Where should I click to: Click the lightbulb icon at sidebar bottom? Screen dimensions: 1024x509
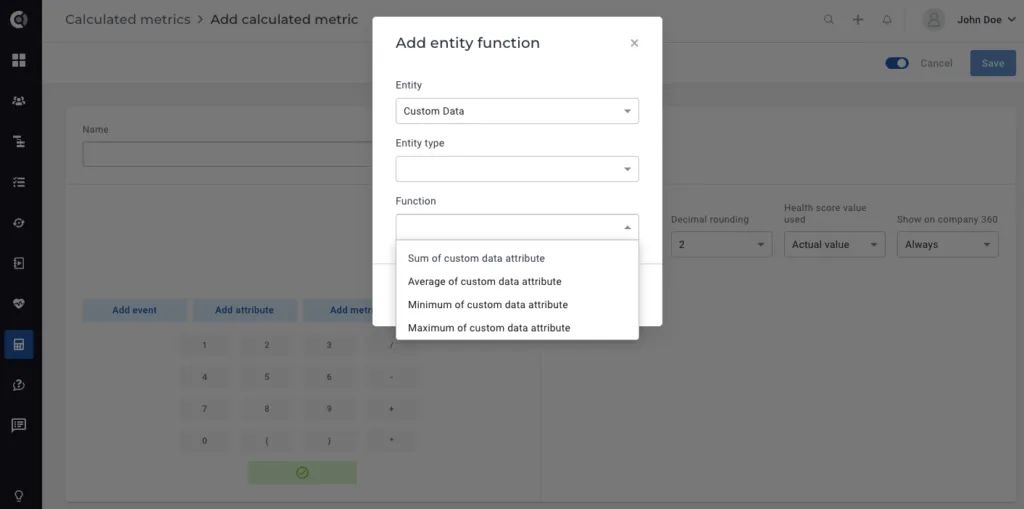click(x=19, y=495)
